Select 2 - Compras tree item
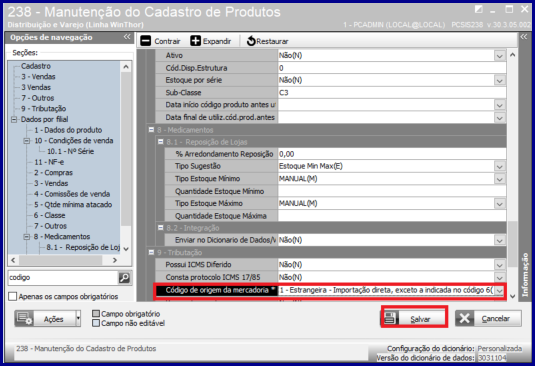 [x=53, y=173]
